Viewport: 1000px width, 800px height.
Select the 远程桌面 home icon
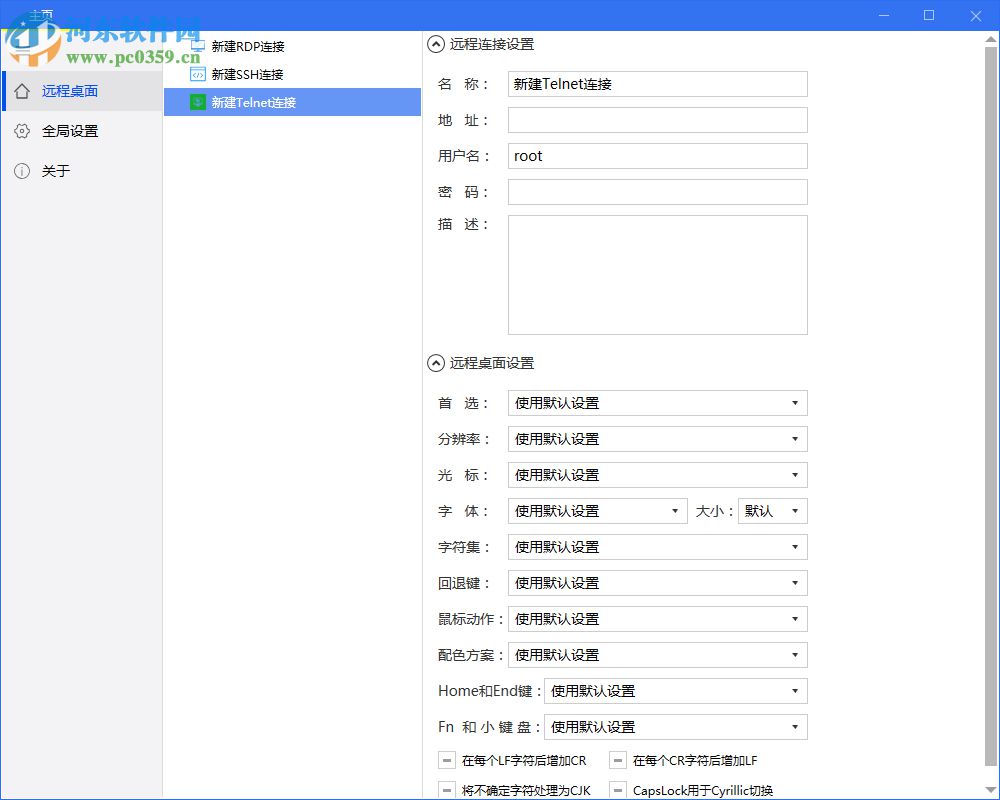[22, 90]
